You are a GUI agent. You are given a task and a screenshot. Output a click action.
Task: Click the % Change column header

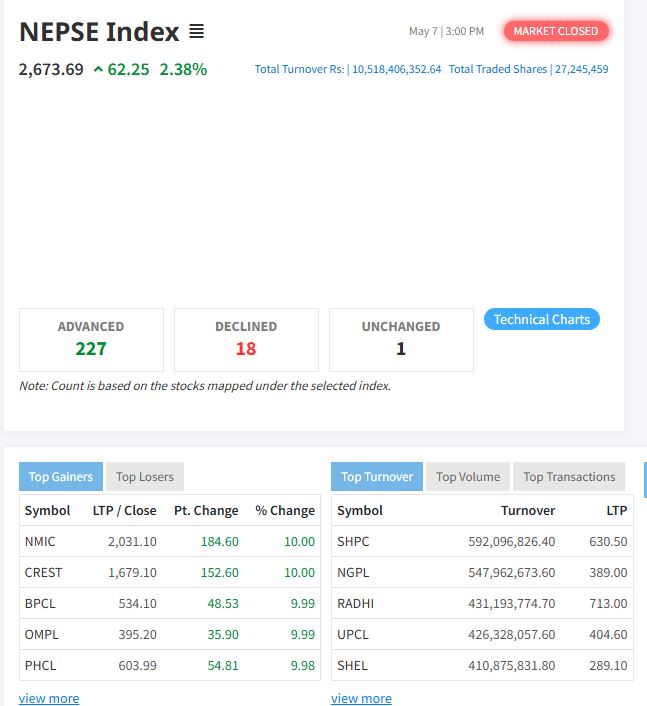pos(285,510)
